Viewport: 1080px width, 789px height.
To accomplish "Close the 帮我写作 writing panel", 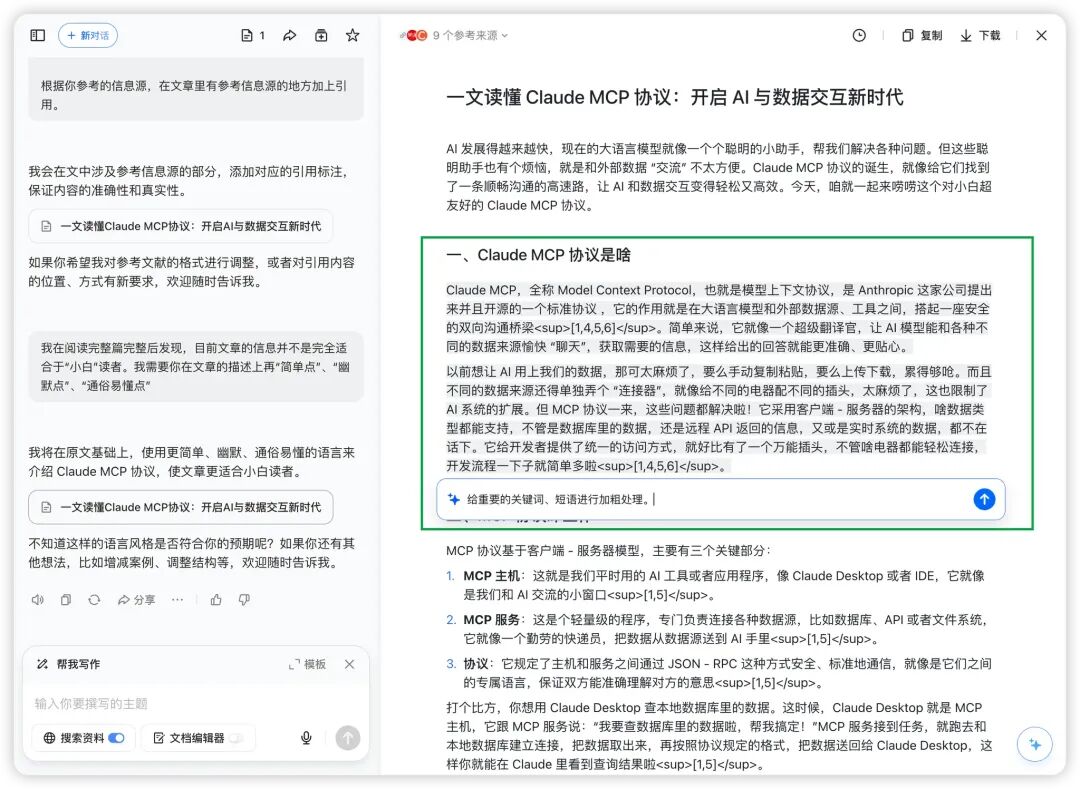I will click(x=349, y=664).
